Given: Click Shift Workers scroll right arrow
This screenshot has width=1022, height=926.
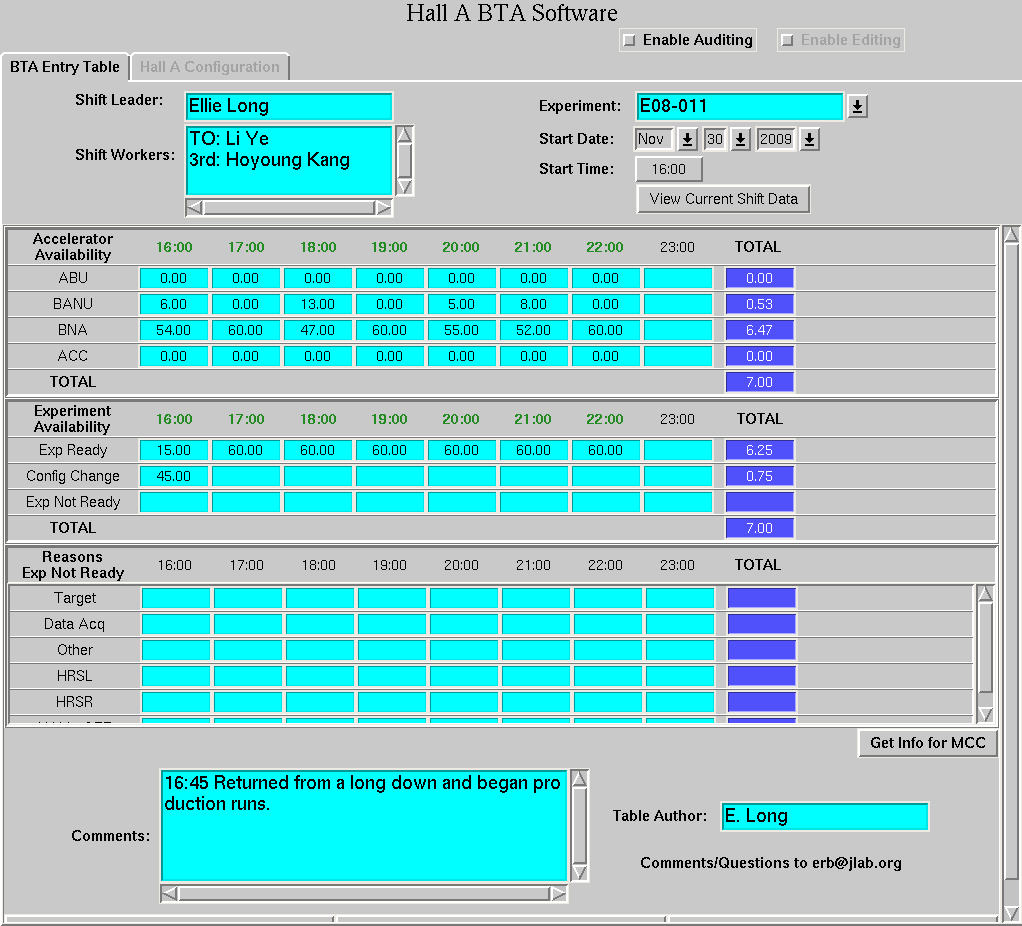Looking at the screenshot, I should [383, 208].
